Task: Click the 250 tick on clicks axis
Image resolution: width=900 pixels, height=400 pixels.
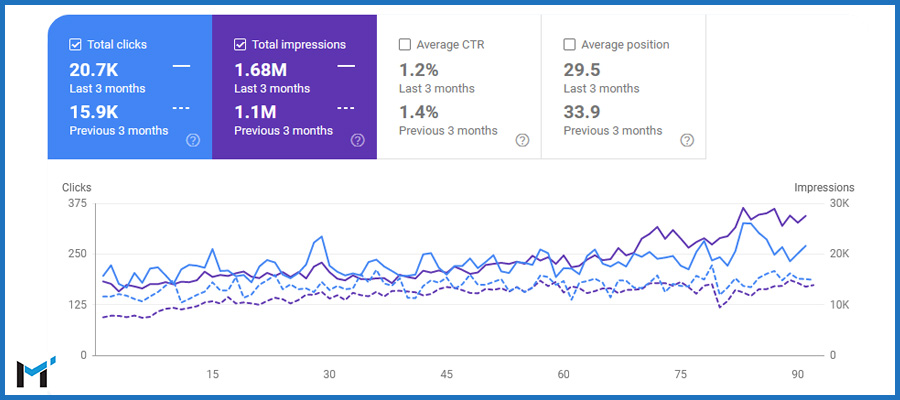Action: [x=77, y=254]
